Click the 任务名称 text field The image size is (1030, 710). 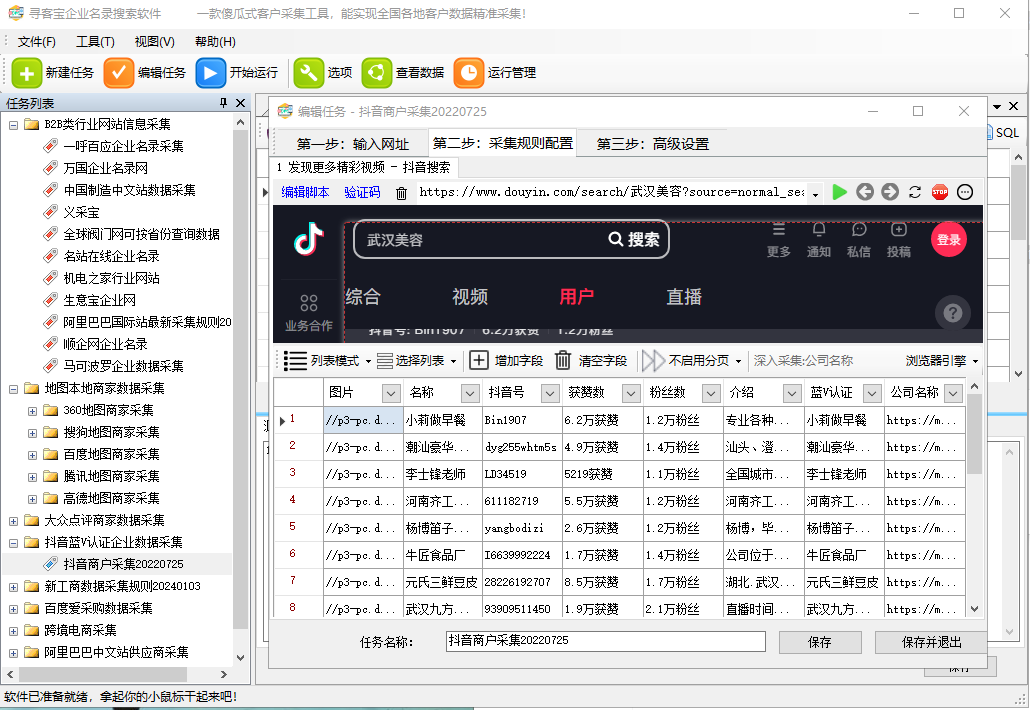tap(605, 642)
